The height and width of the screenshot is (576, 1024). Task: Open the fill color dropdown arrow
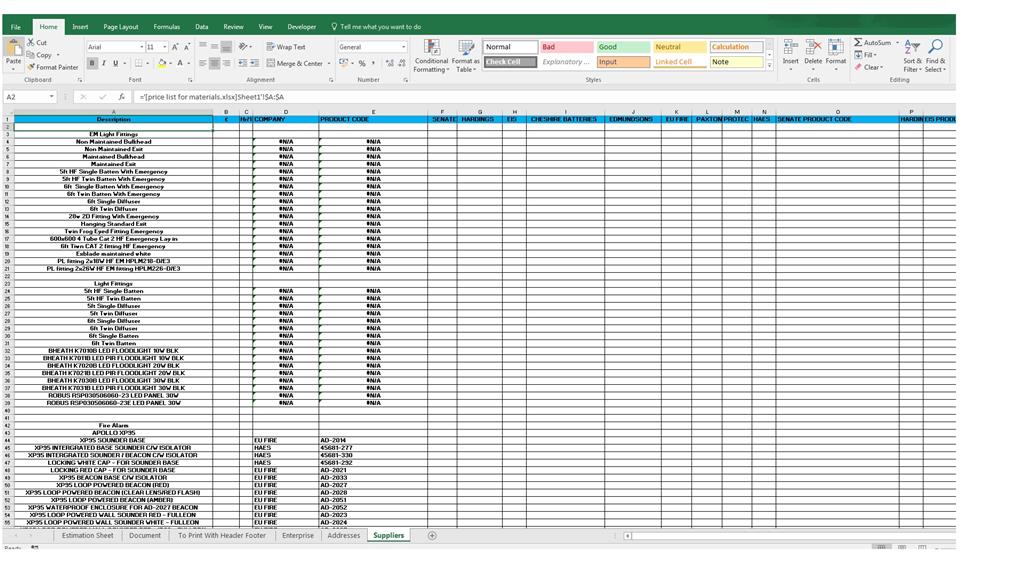pos(170,63)
